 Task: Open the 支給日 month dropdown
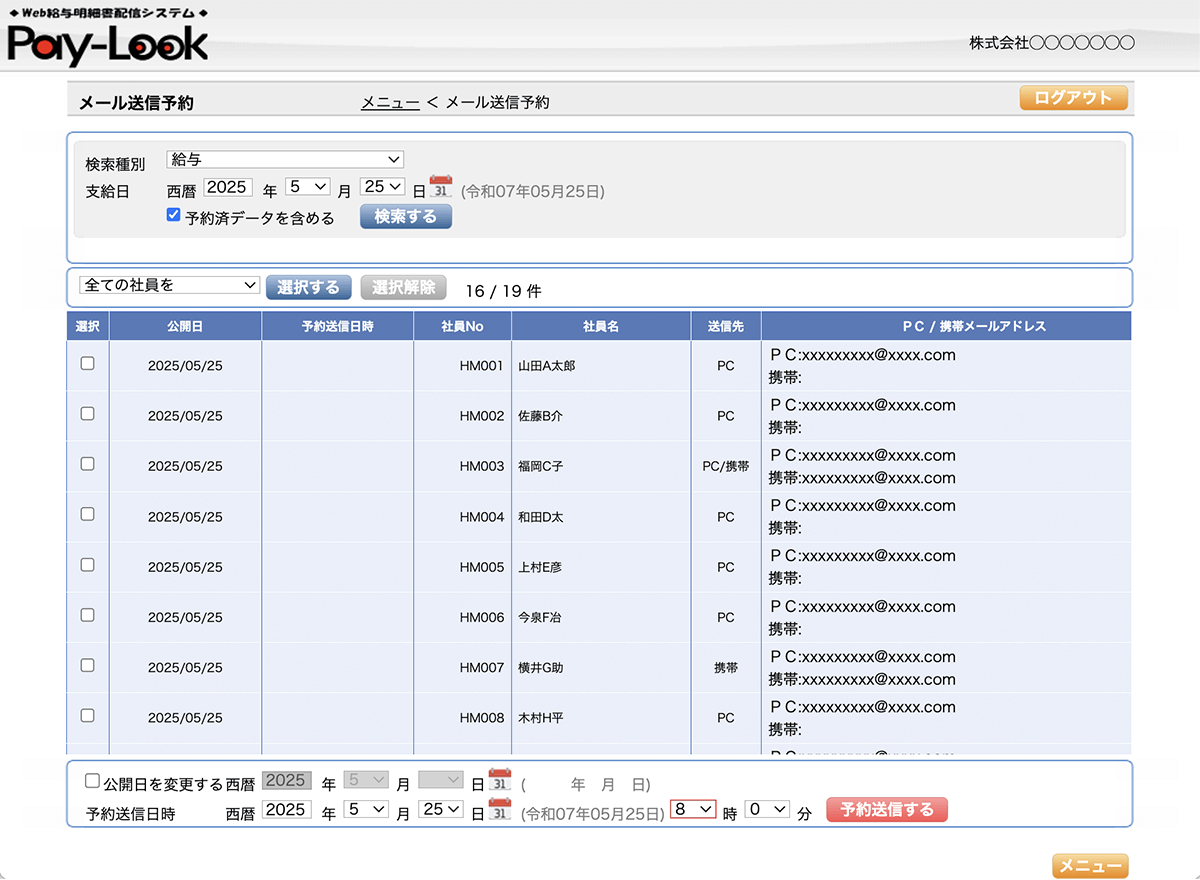[307, 187]
